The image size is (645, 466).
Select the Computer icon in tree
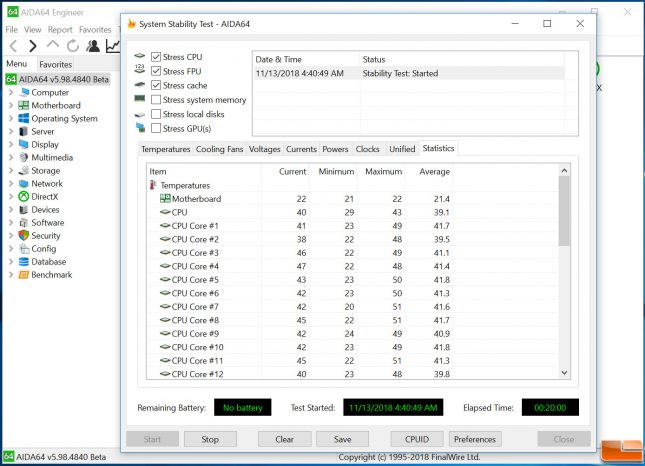pos(24,92)
